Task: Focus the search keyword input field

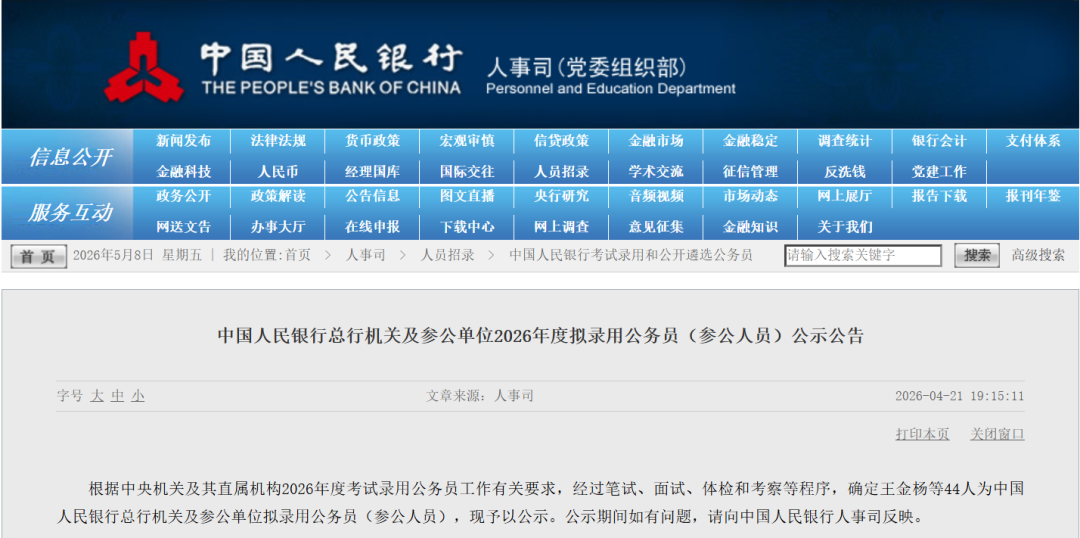Action: click(x=863, y=256)
